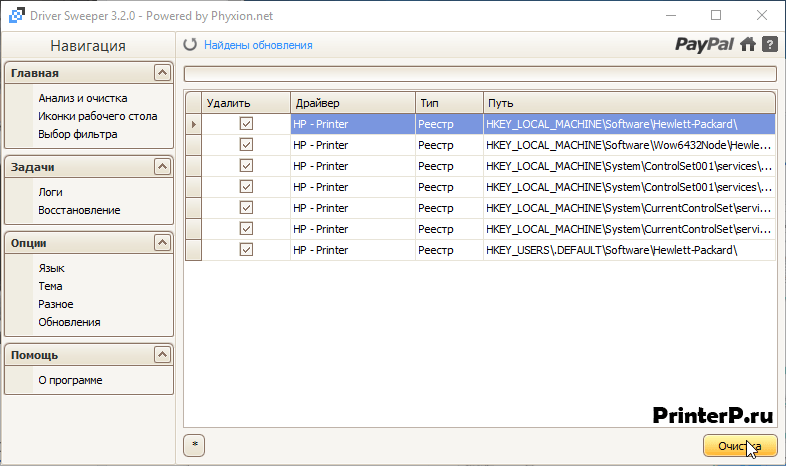Click the refresh updates icon

[x=190, y=45]
